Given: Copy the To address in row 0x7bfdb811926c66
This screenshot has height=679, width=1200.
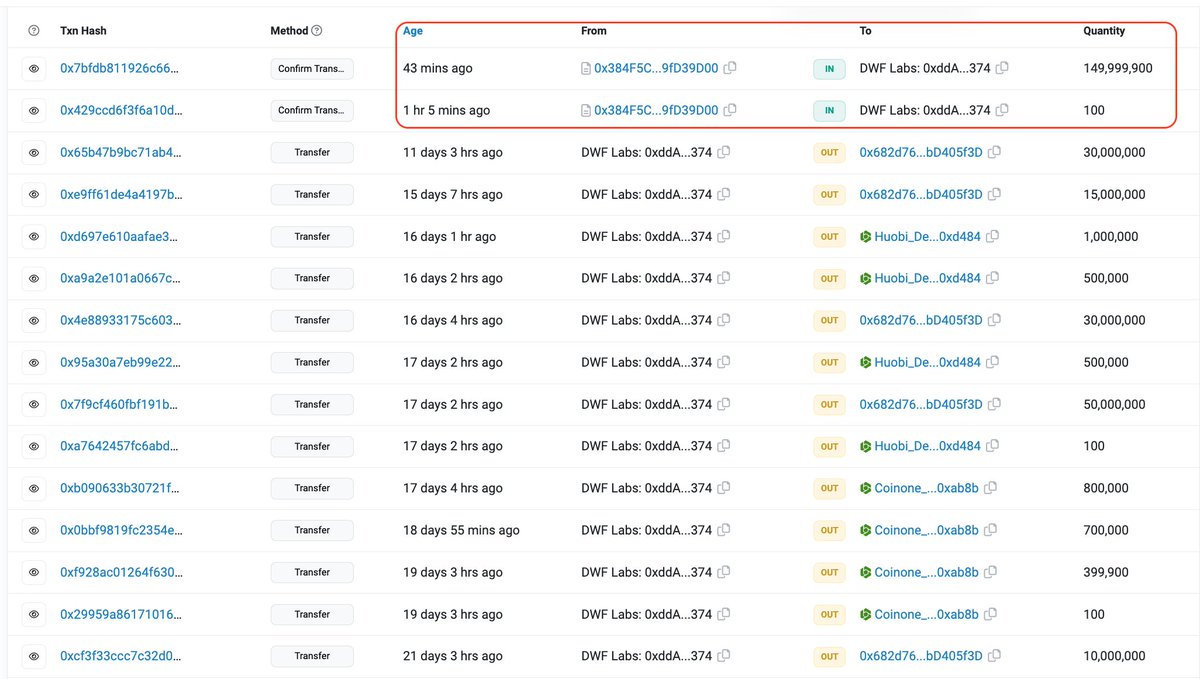Looking at the screenshot, I should [1002, 68].
